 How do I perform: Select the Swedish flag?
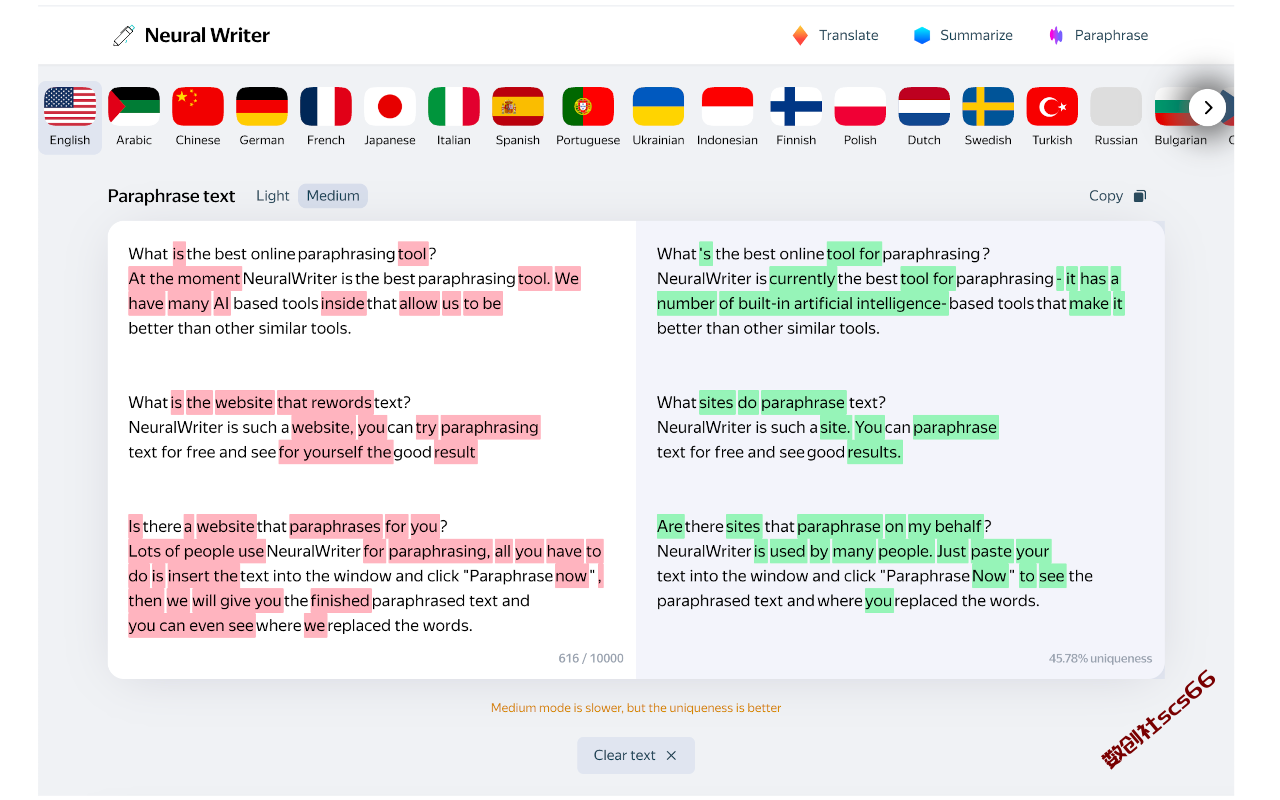988,107
